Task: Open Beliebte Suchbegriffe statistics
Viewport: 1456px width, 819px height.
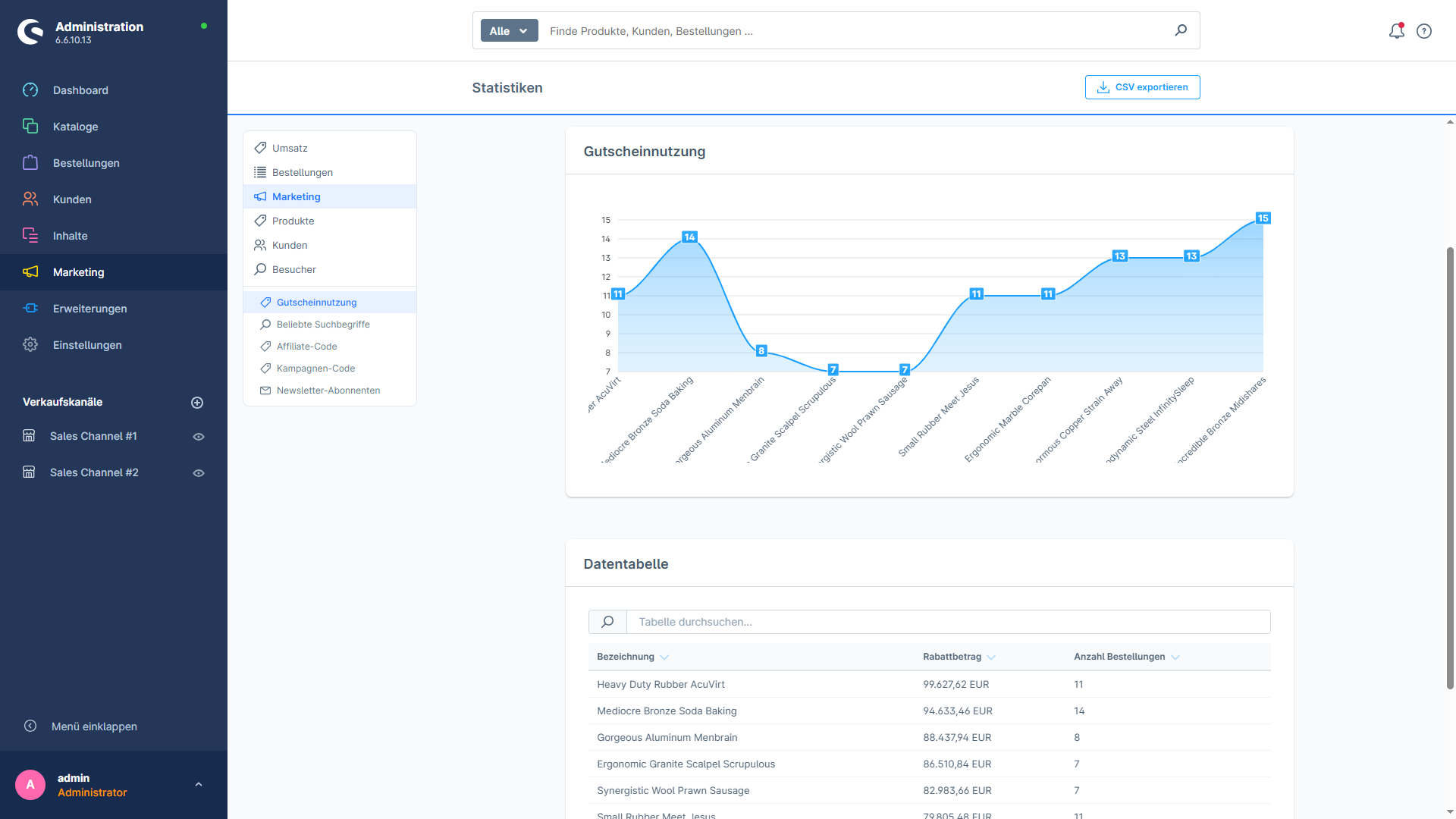Action: (x=322, y=324)
